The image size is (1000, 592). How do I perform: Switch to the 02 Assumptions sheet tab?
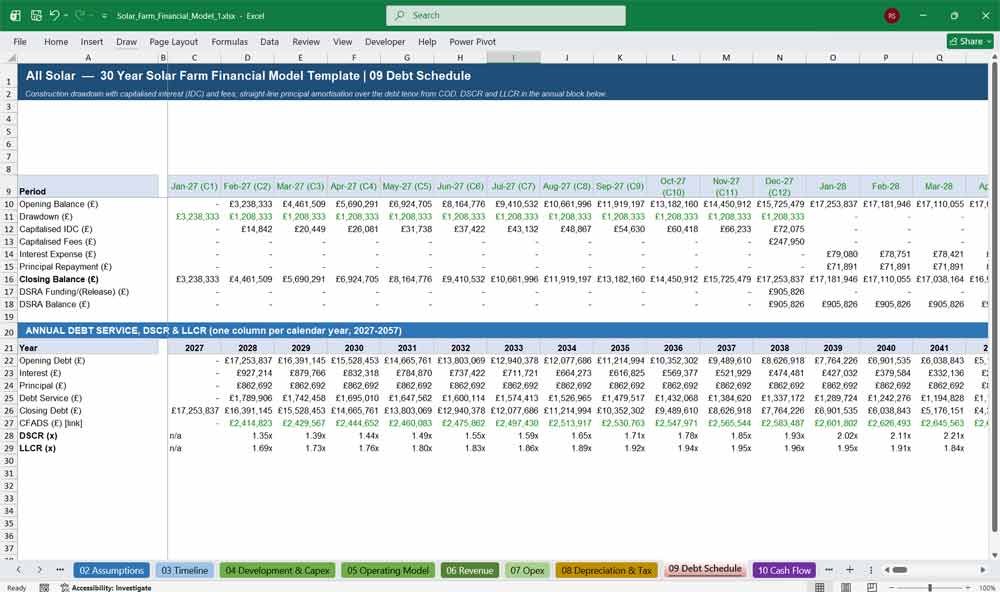coord(112,570)
